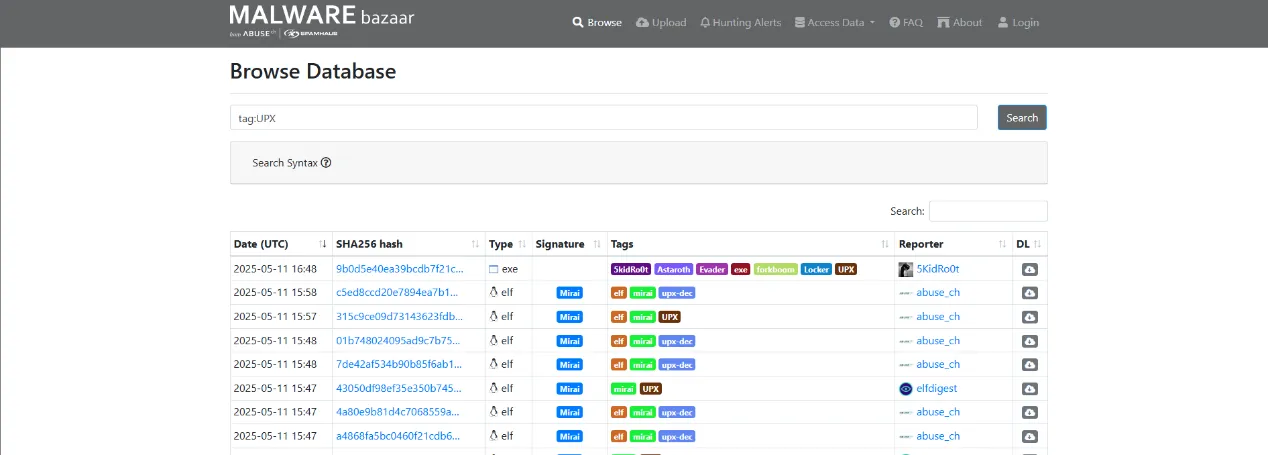Open the FAQ page
This screenshot has width=1268, height=455.
(x=906, y=22)
